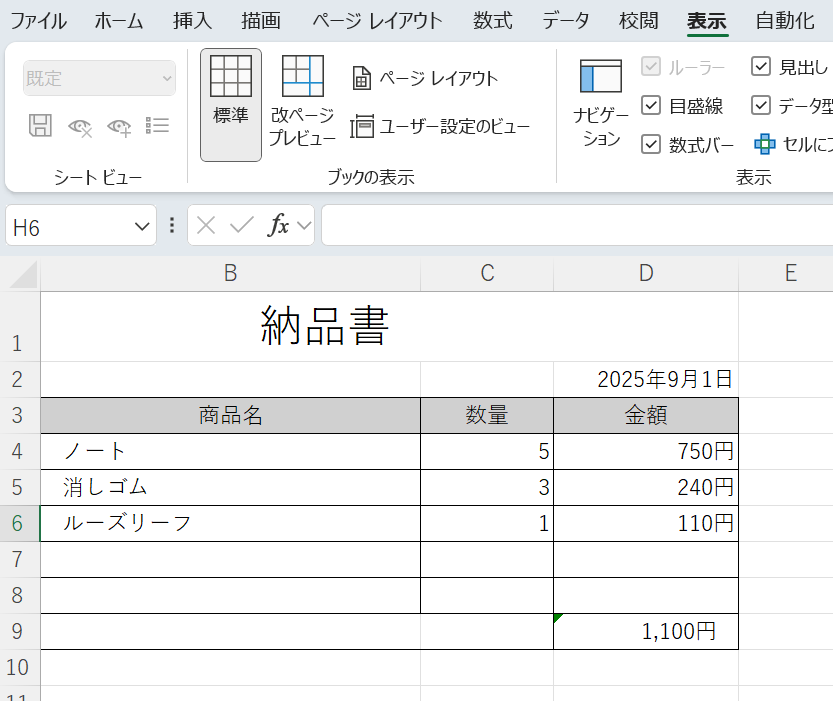
Task: Click the 金額 header cell
Action: click(x=646, y=415)
